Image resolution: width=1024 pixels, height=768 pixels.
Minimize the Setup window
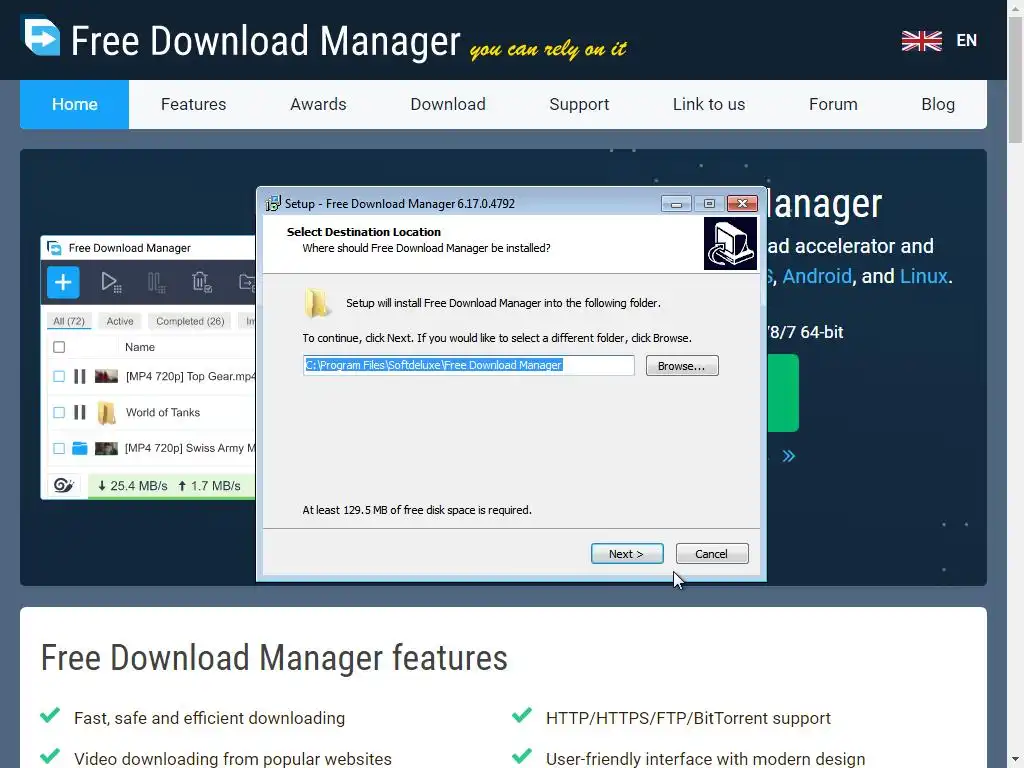point(676,204)
